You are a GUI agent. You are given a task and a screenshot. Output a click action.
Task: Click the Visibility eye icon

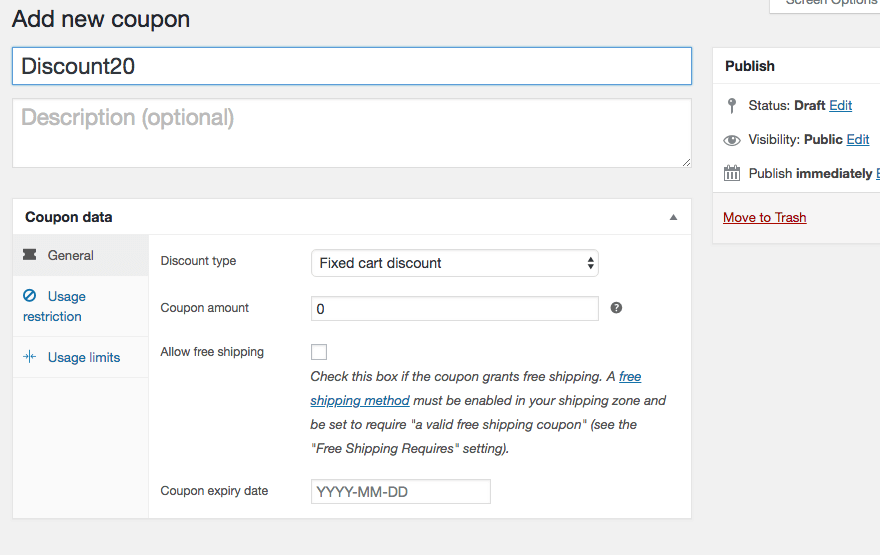pos(731,140)
